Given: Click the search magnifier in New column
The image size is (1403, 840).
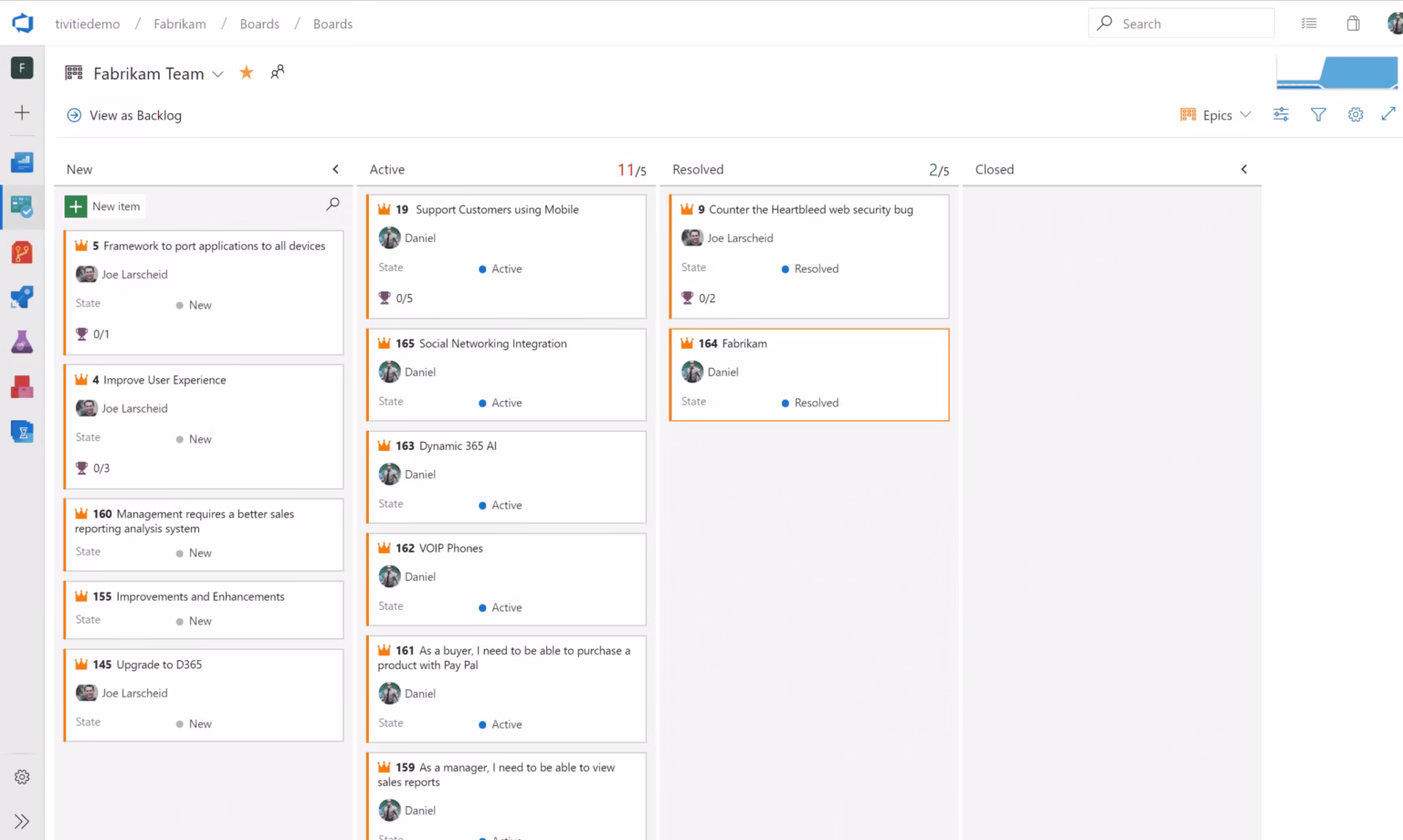Looking at the screenshot, I should pyautogui.click(x=332, y=205).
